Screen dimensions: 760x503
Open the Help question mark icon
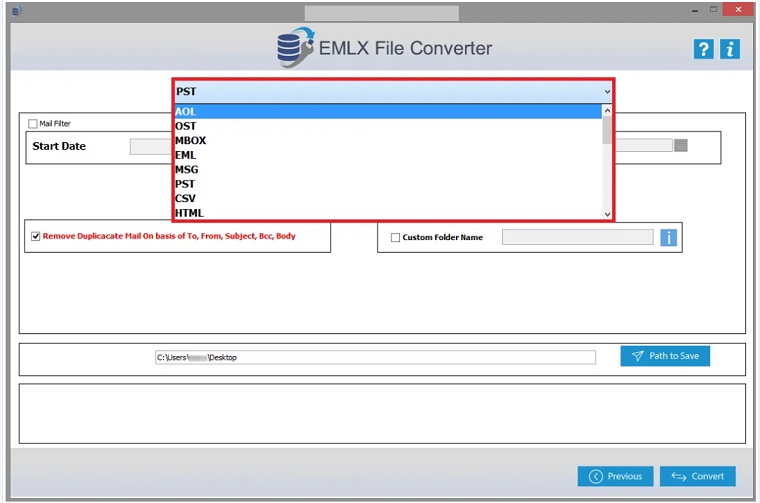pos(703,49)
